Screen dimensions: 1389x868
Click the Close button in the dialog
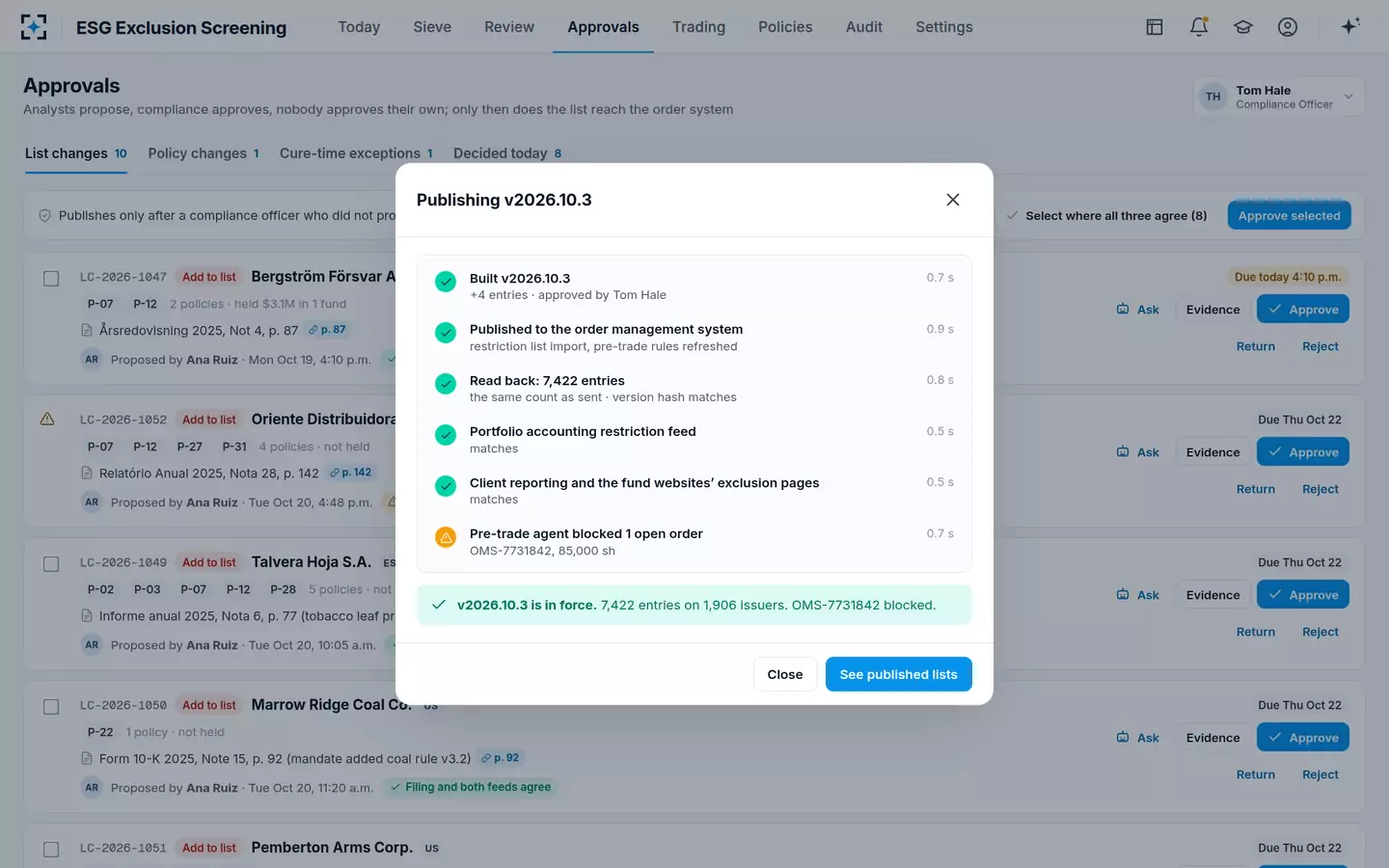(x=785, y=674)
